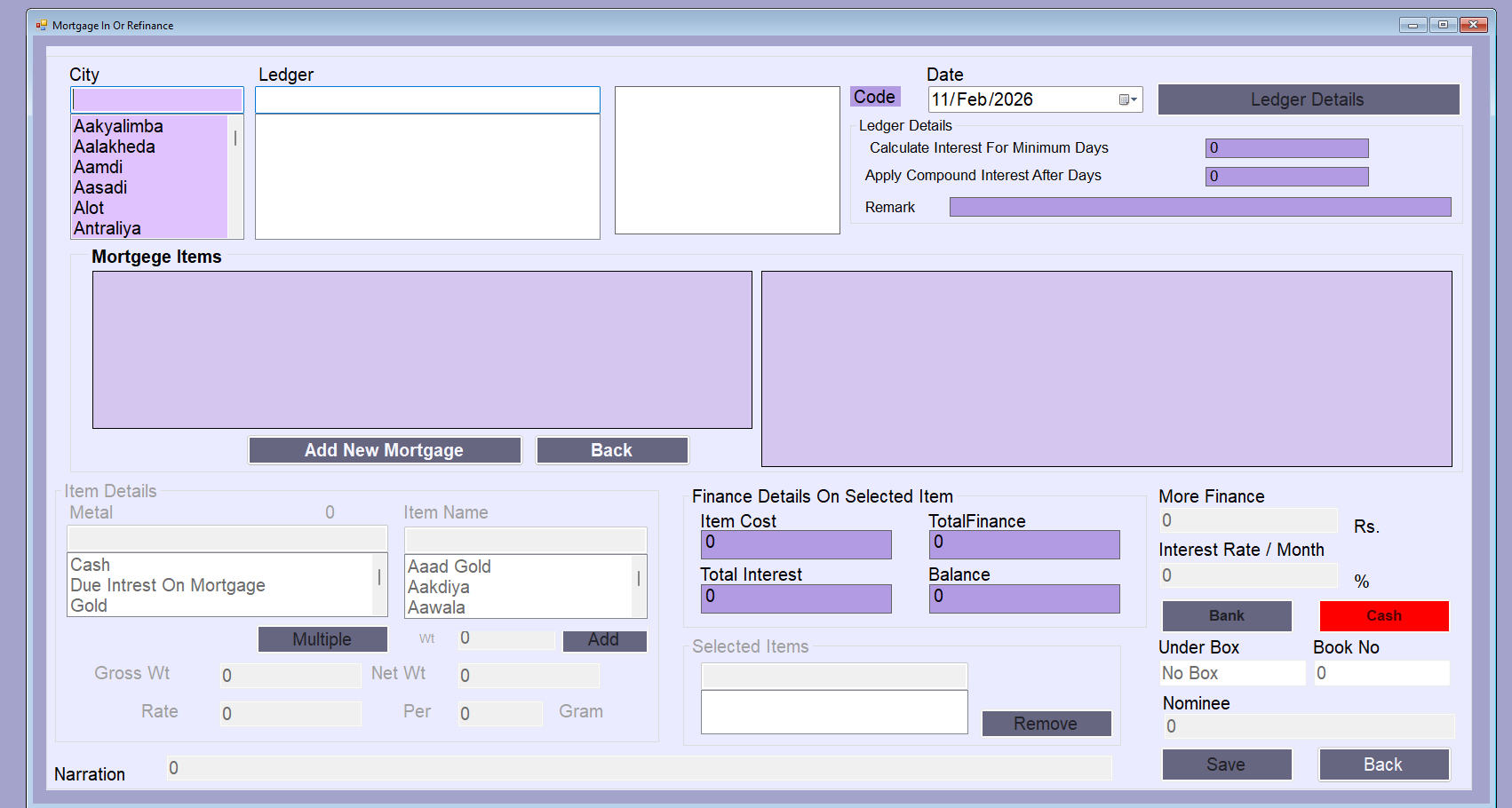Click the TotalFinance field
Image resolution: width=1512 pixels, height=808 pixels.
point(1024,544)
